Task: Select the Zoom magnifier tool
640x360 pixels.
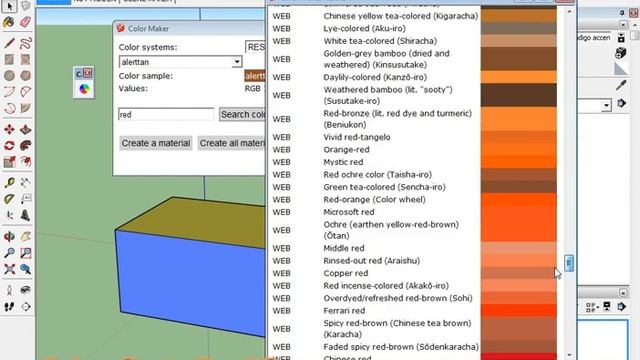Action: (x=9, y=253)
